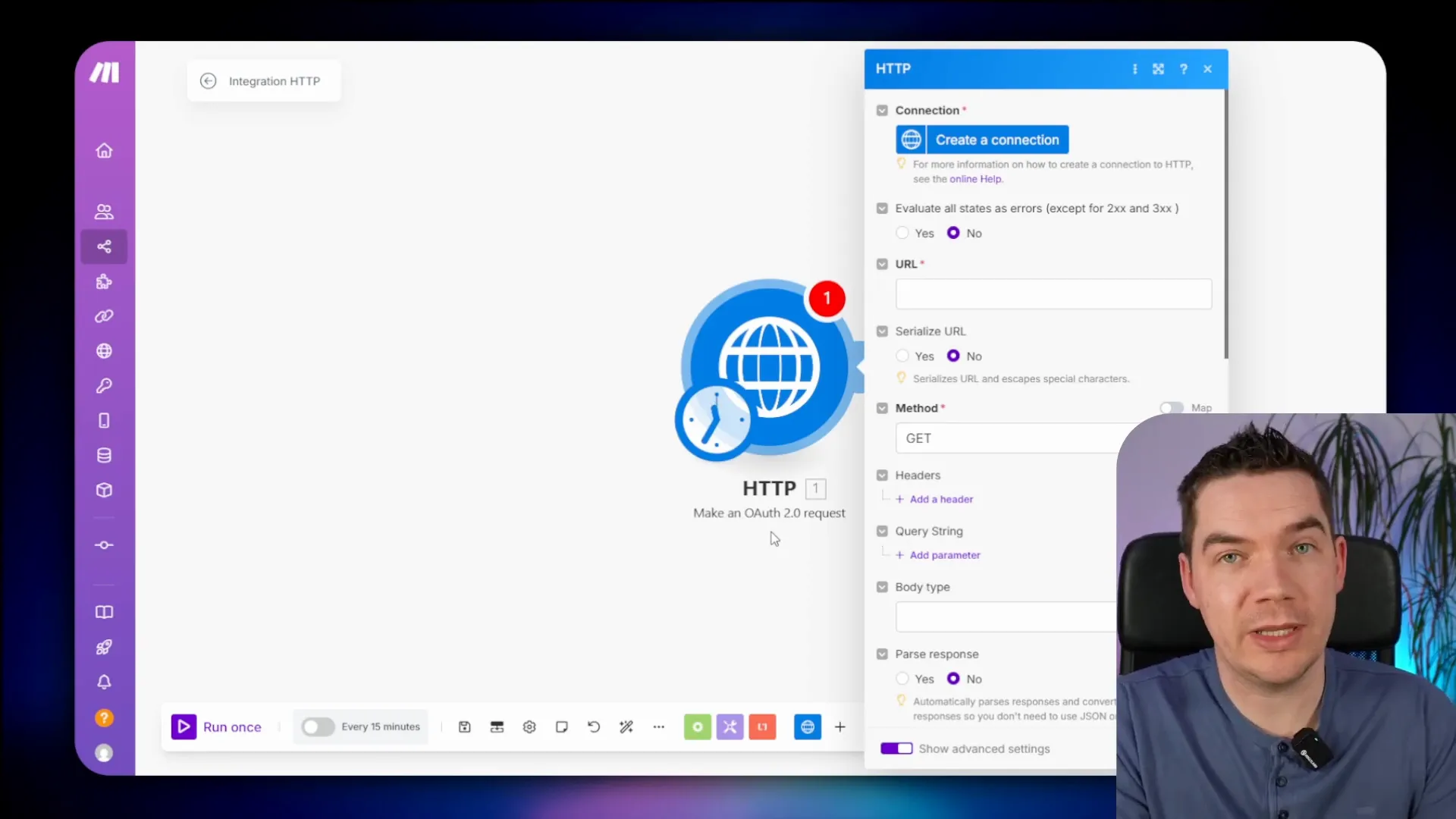Screen dimensions: 1456x819
Task: Toggle Show advanced settings switch
Action: pyautogui.click(x=896, y=748)
